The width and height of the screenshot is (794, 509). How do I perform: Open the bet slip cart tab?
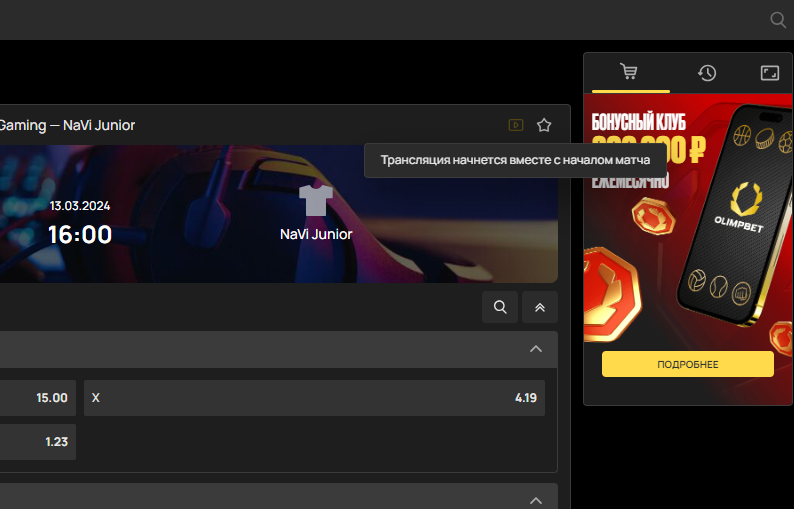coord(629,72)
